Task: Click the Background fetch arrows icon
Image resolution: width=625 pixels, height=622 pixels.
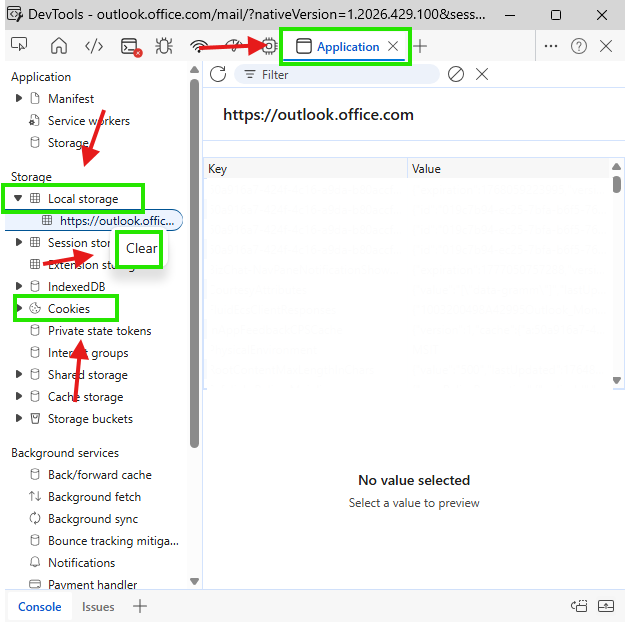Action: click(x=35, y=496)
